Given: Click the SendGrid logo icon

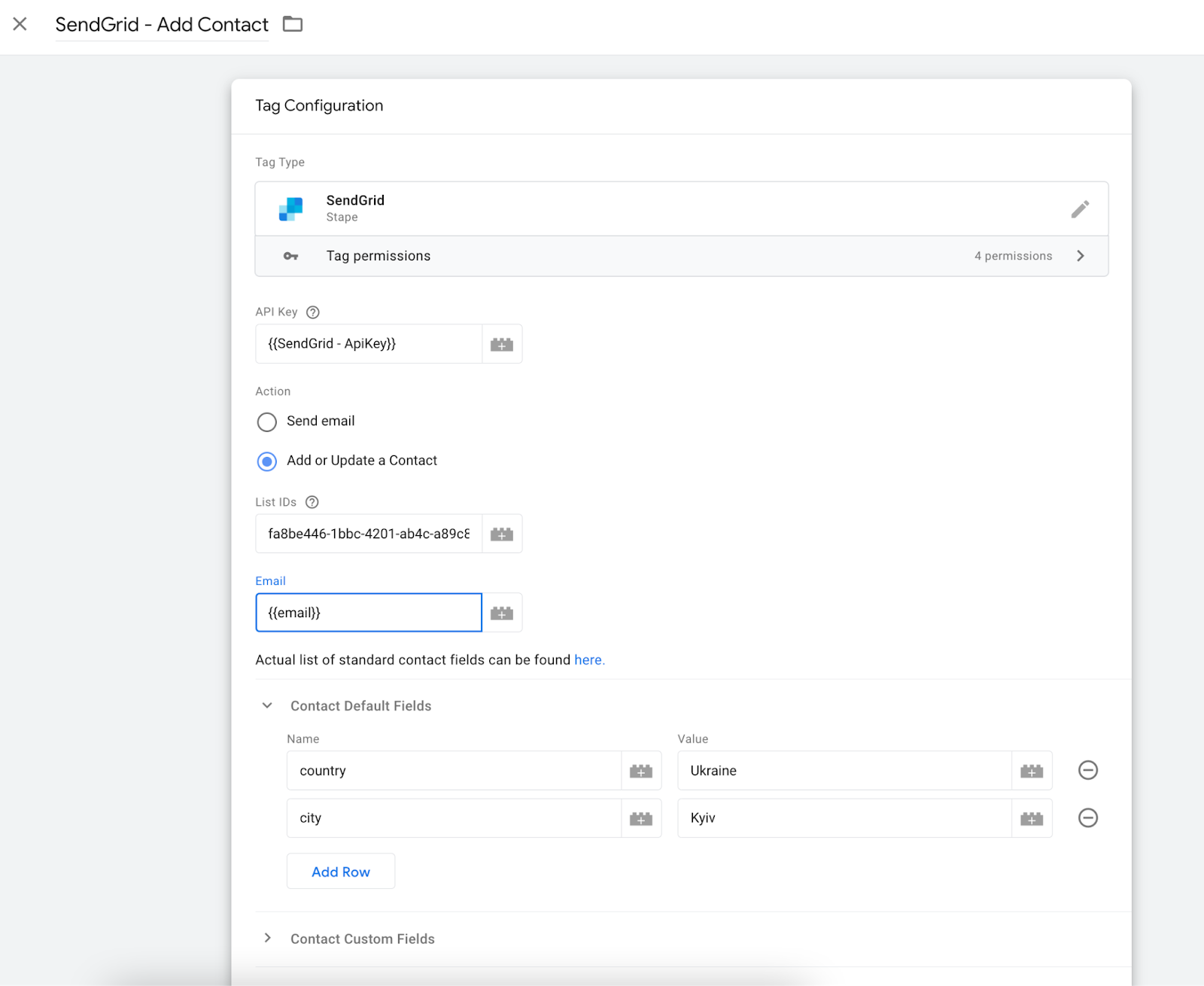Looking at the screenshot, I should (x=291, y=208).
